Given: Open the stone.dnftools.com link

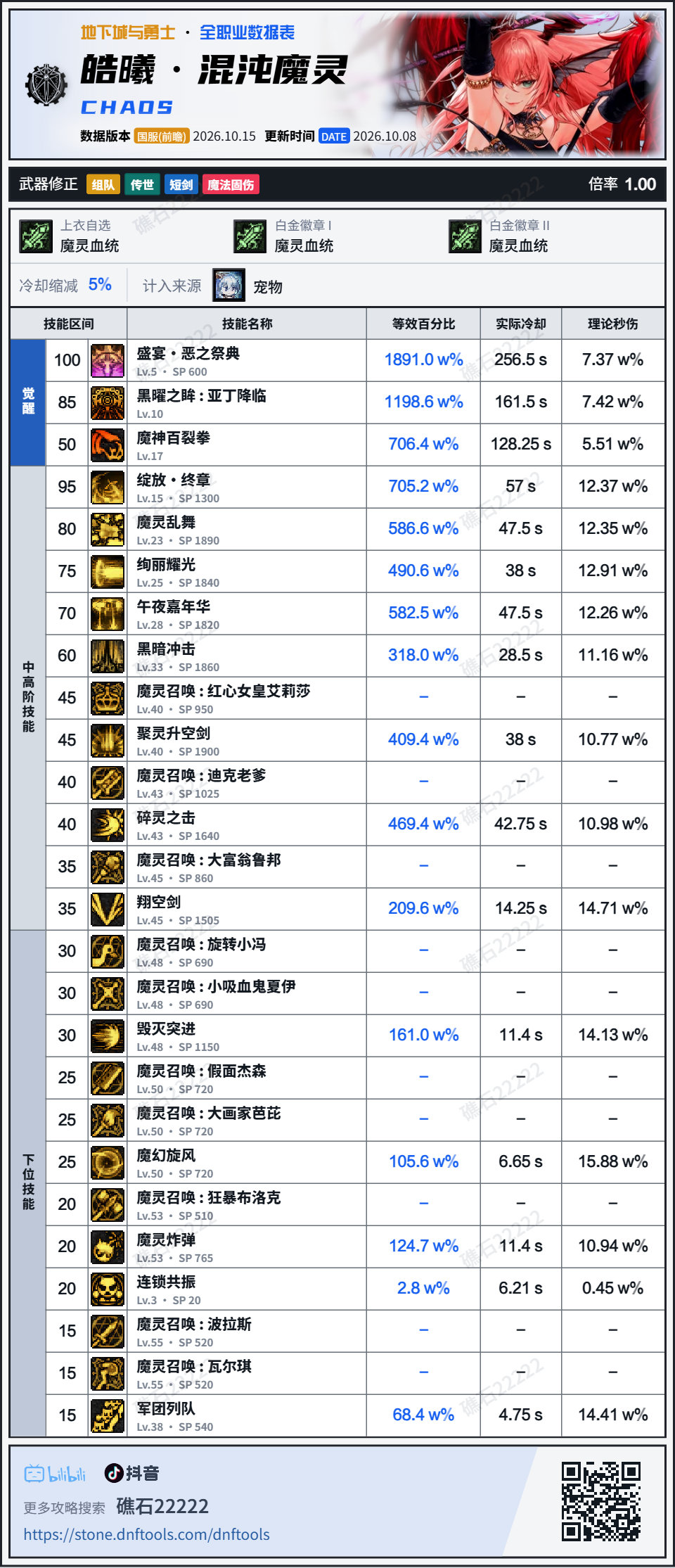Looking at the screenshot, I should (x=147, y=1534).
